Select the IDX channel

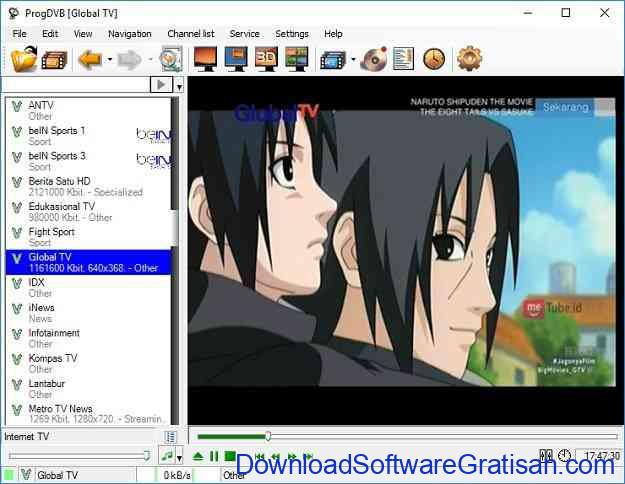pos(88,288)
